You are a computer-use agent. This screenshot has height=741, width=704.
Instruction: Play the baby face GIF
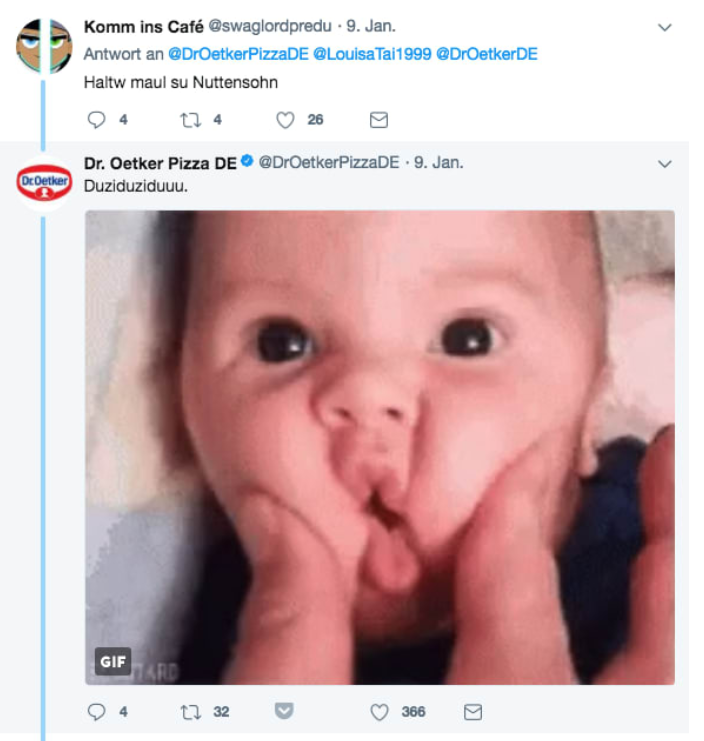379,447
